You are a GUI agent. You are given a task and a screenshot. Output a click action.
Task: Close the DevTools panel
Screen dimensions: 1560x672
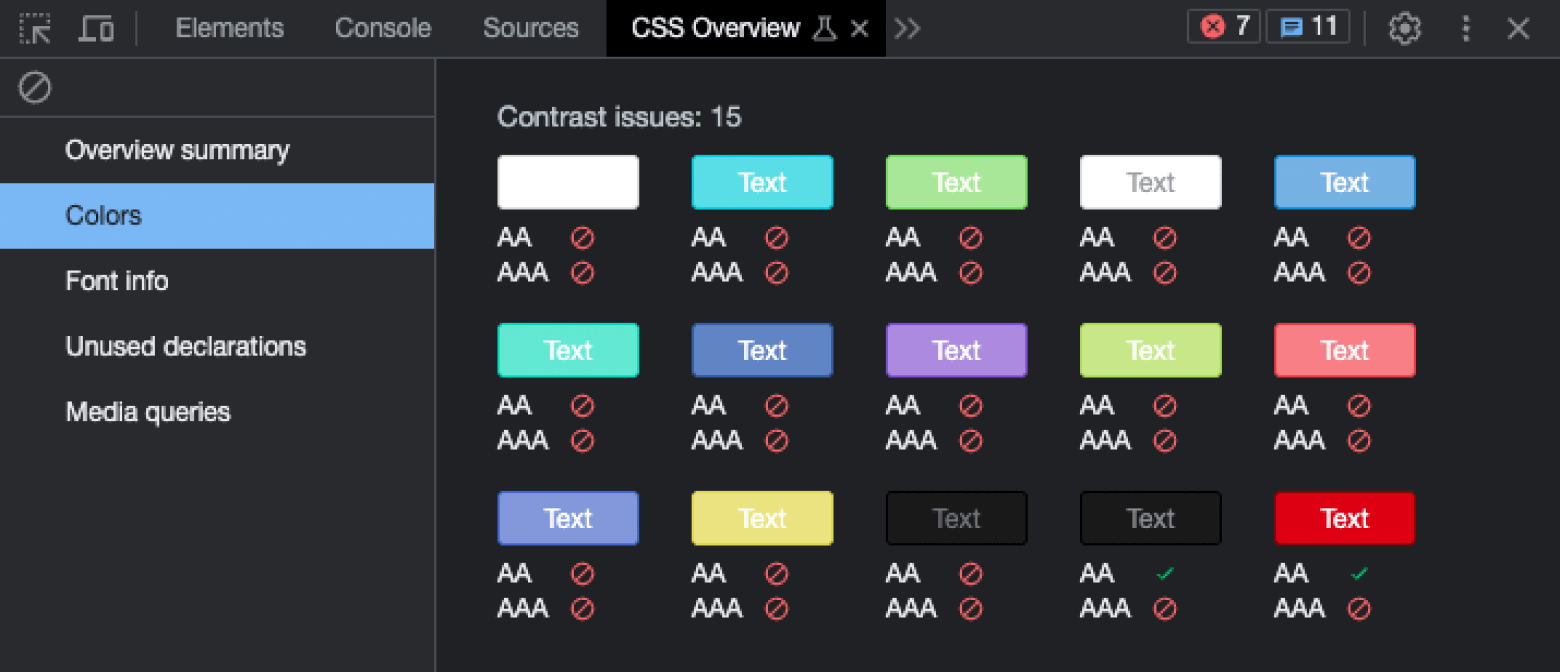[1518, 28]
